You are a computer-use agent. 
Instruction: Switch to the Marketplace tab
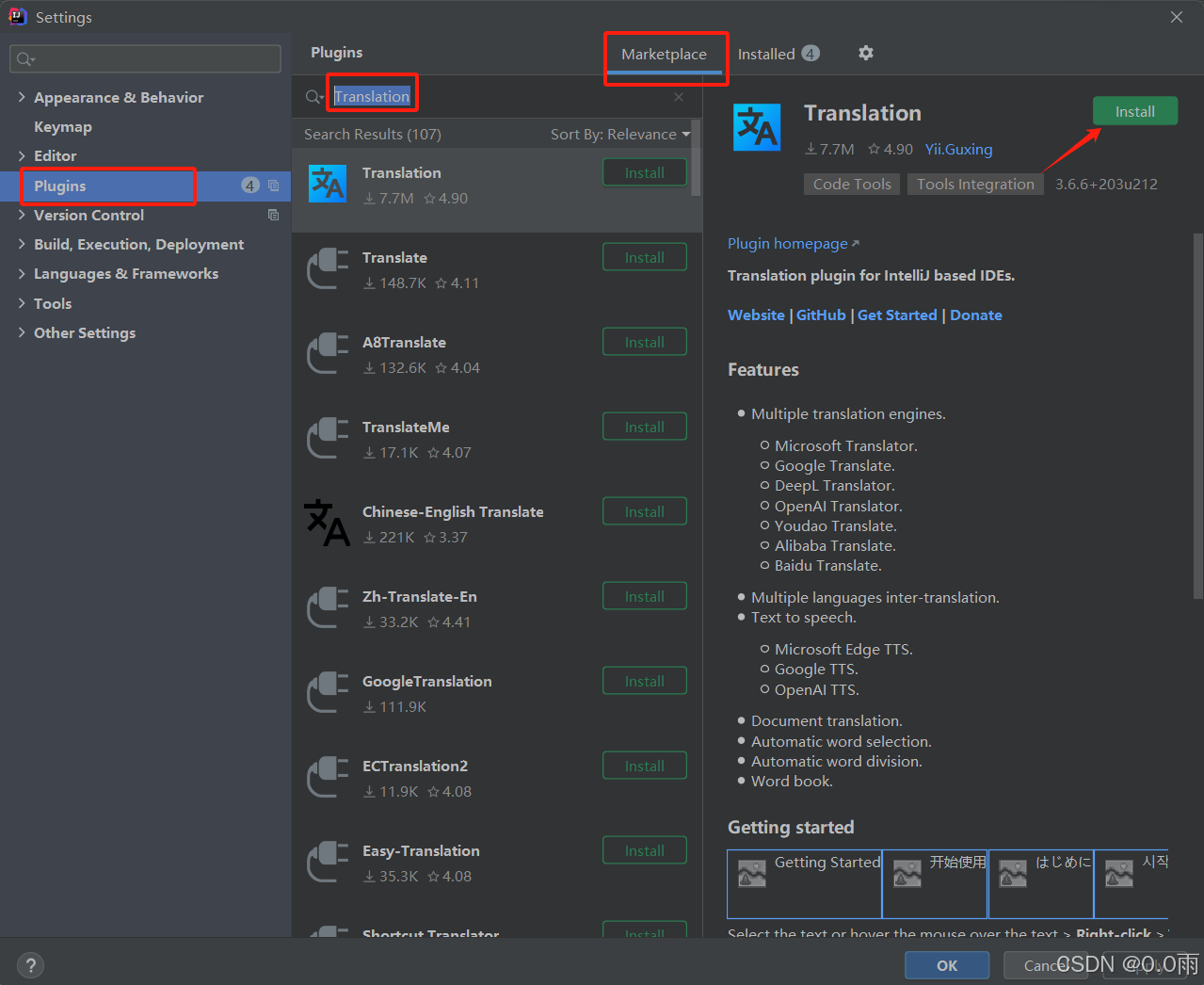coord(664,54)
